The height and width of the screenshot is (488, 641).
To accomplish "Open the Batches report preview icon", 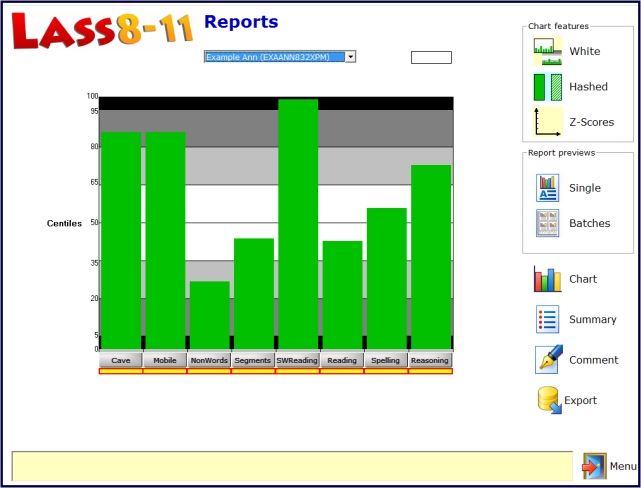I will coord(547,223).
